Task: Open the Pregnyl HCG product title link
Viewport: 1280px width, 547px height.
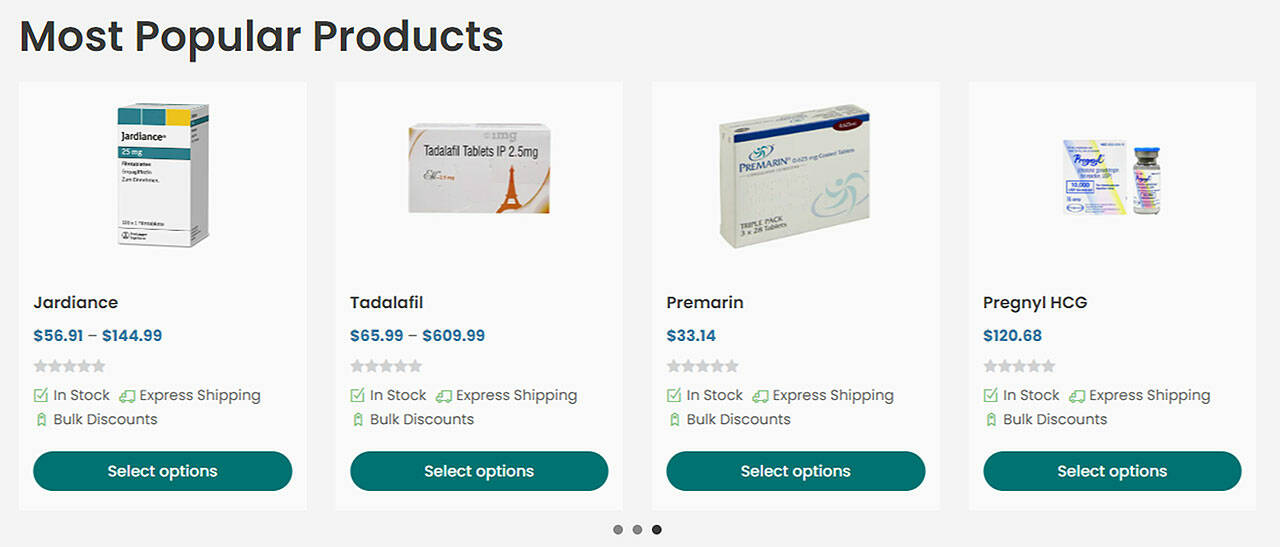Action: click(1035, 302)
